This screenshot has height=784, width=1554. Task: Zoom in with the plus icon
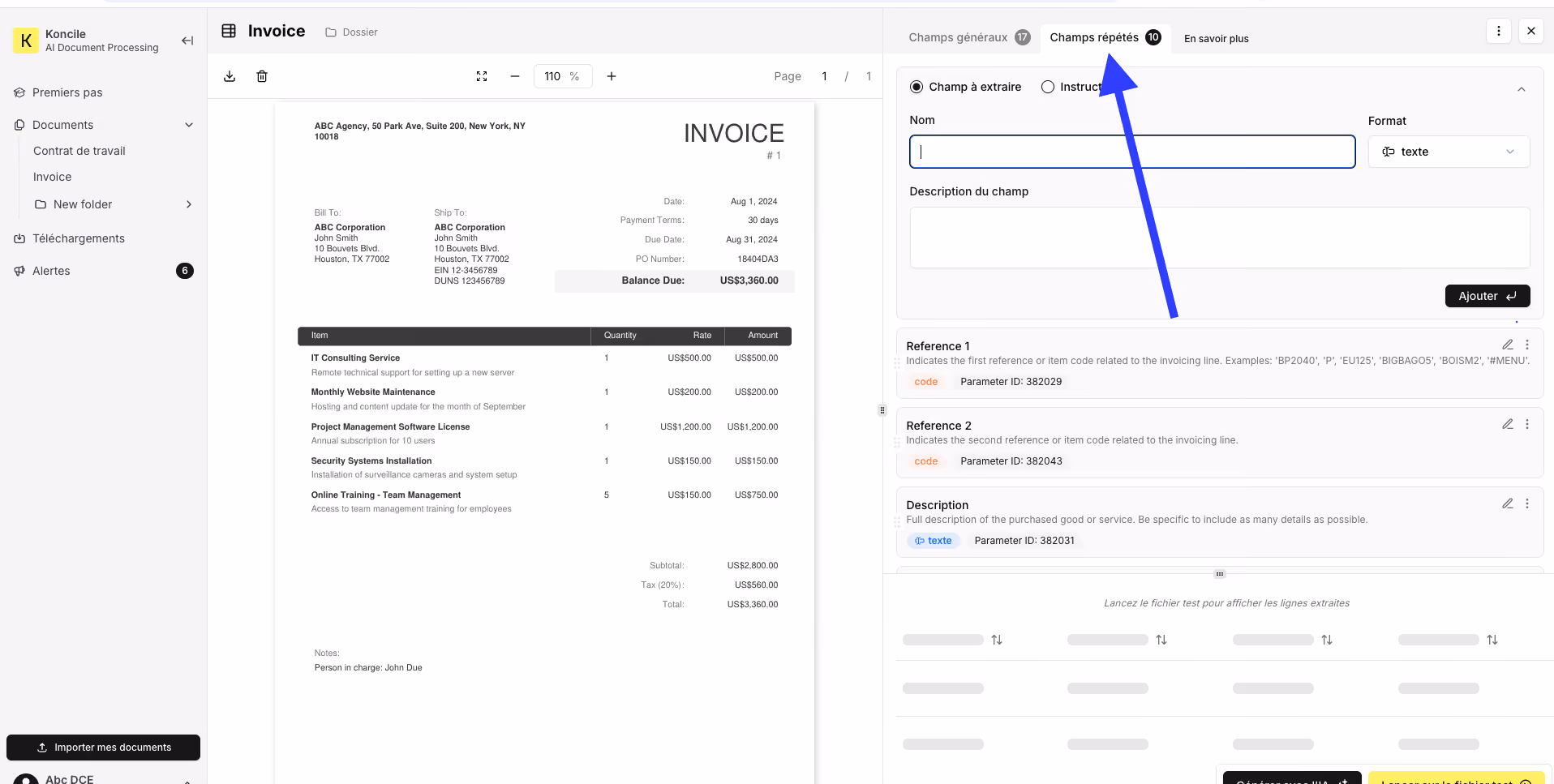click(612, 76)
